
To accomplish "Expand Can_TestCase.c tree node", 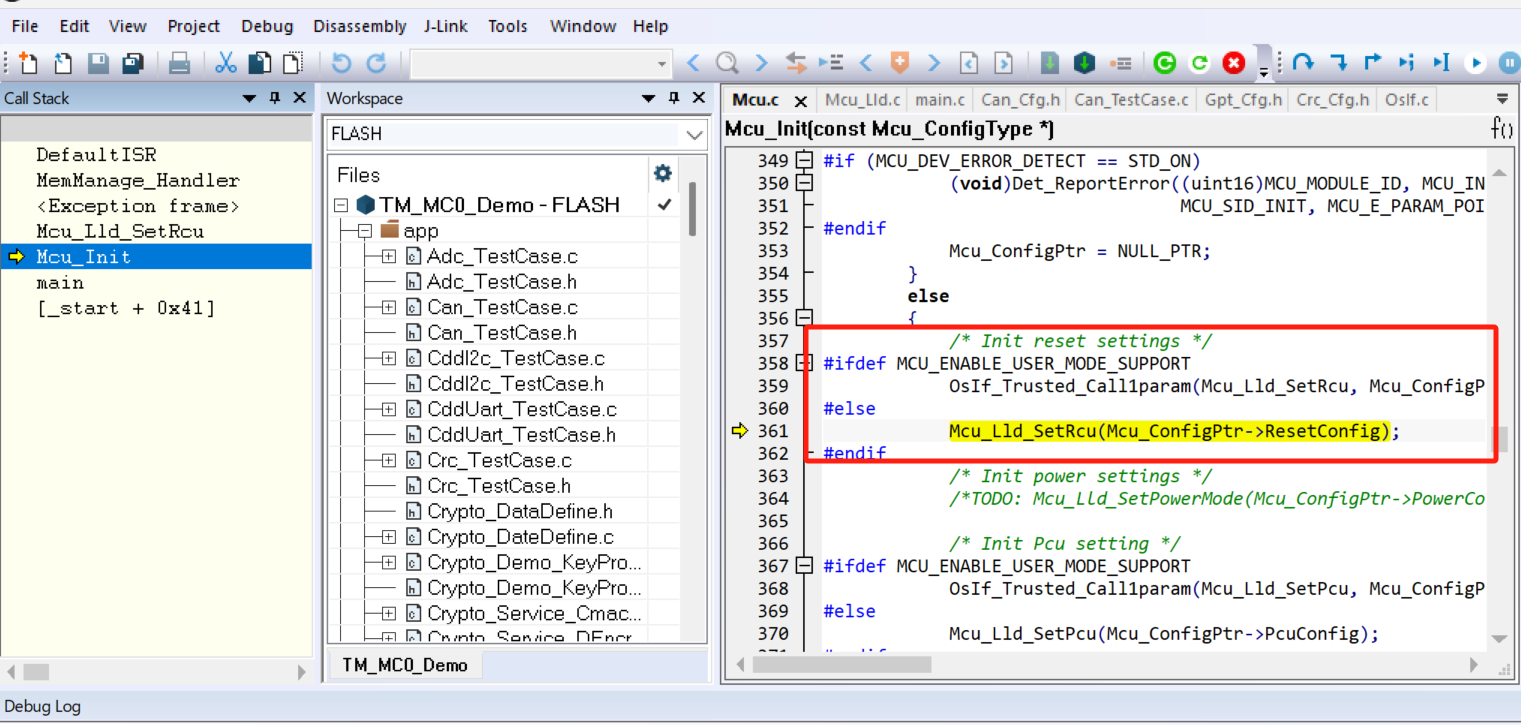I will pos(388,307).
